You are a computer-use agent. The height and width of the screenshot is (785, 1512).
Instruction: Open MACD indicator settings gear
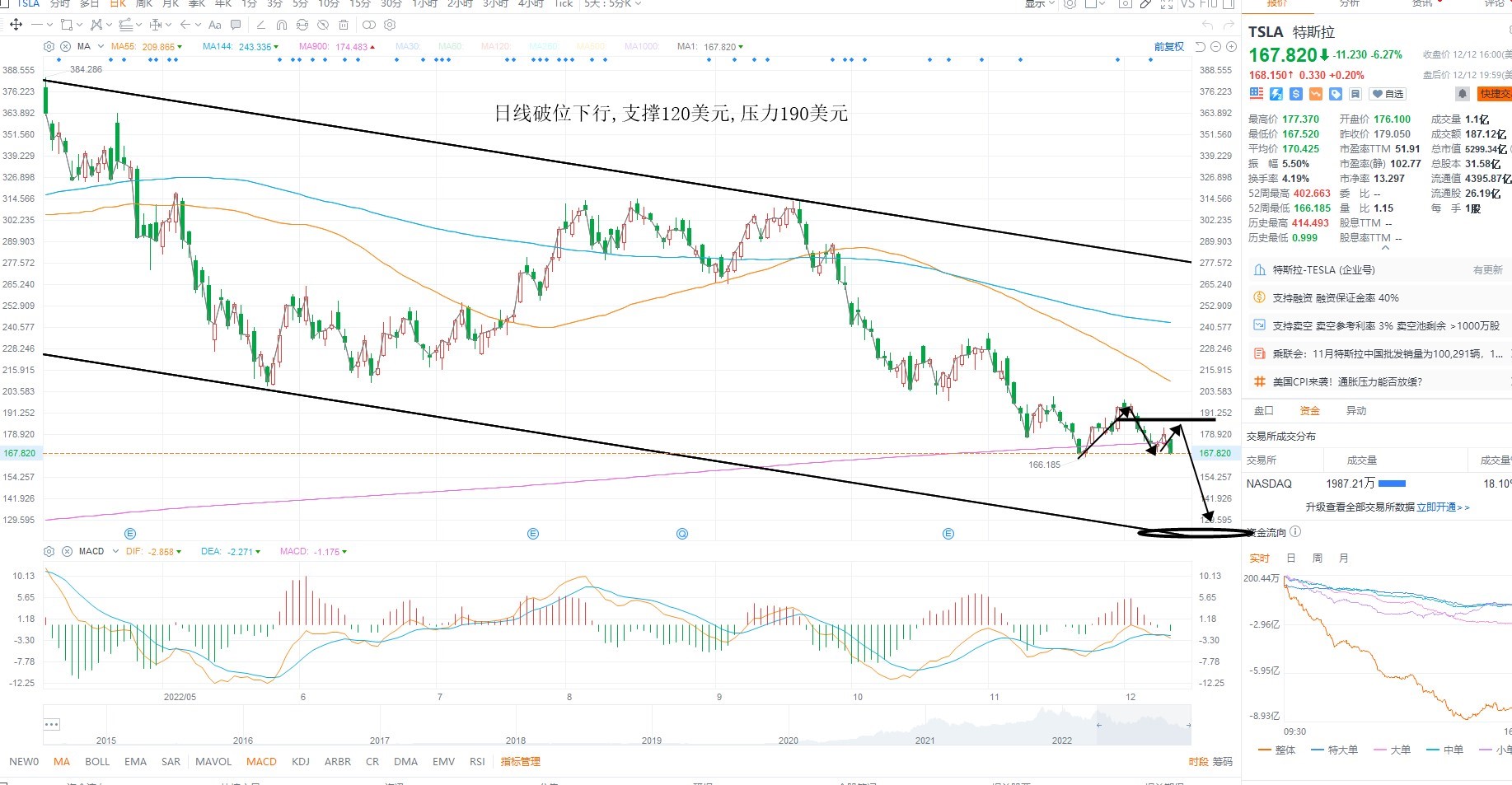tap(49, 551)
